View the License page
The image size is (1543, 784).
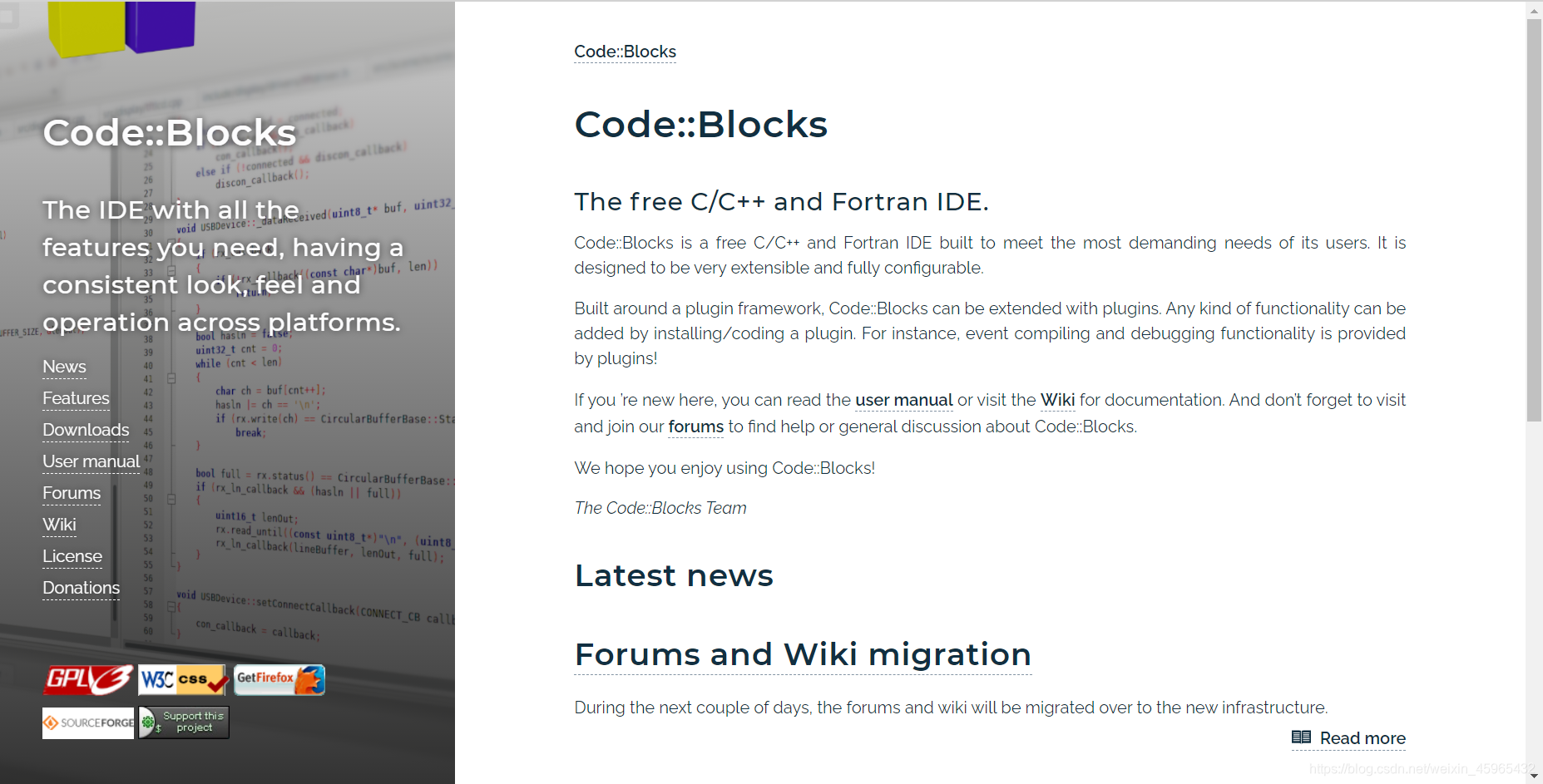tap(72, 556)
